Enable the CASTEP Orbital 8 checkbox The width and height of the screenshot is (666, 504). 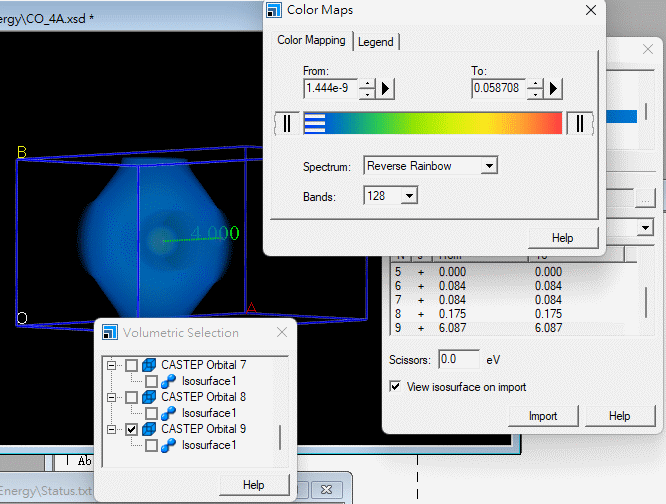[131, 397]
